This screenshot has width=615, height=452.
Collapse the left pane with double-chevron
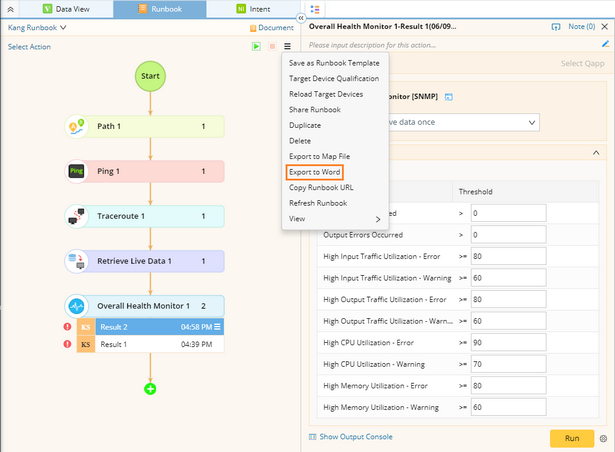pos(301,8)
